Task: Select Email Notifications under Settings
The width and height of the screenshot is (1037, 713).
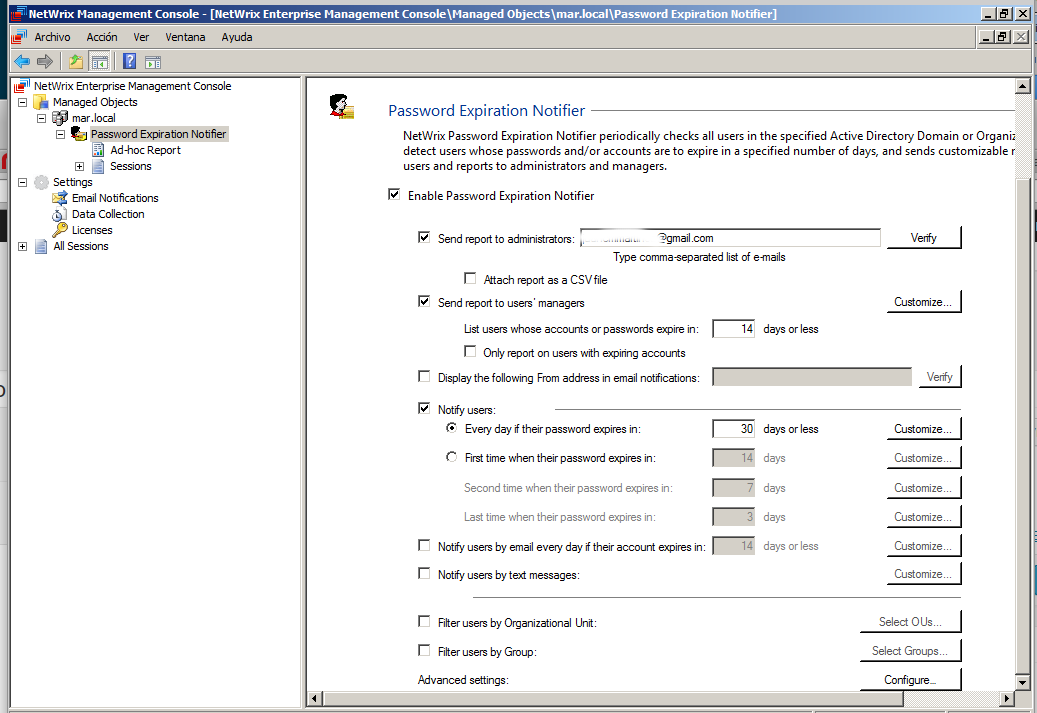Action: [114, 198]
